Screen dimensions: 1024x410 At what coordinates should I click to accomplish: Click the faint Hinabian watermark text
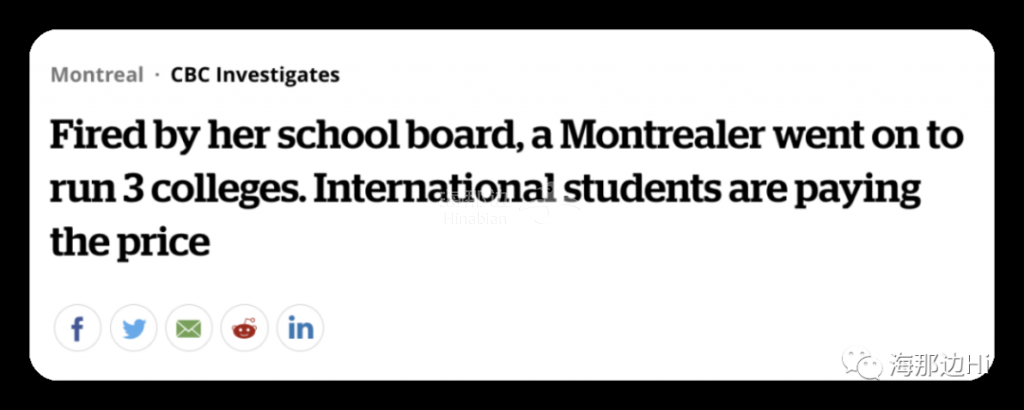click(475, 219)
